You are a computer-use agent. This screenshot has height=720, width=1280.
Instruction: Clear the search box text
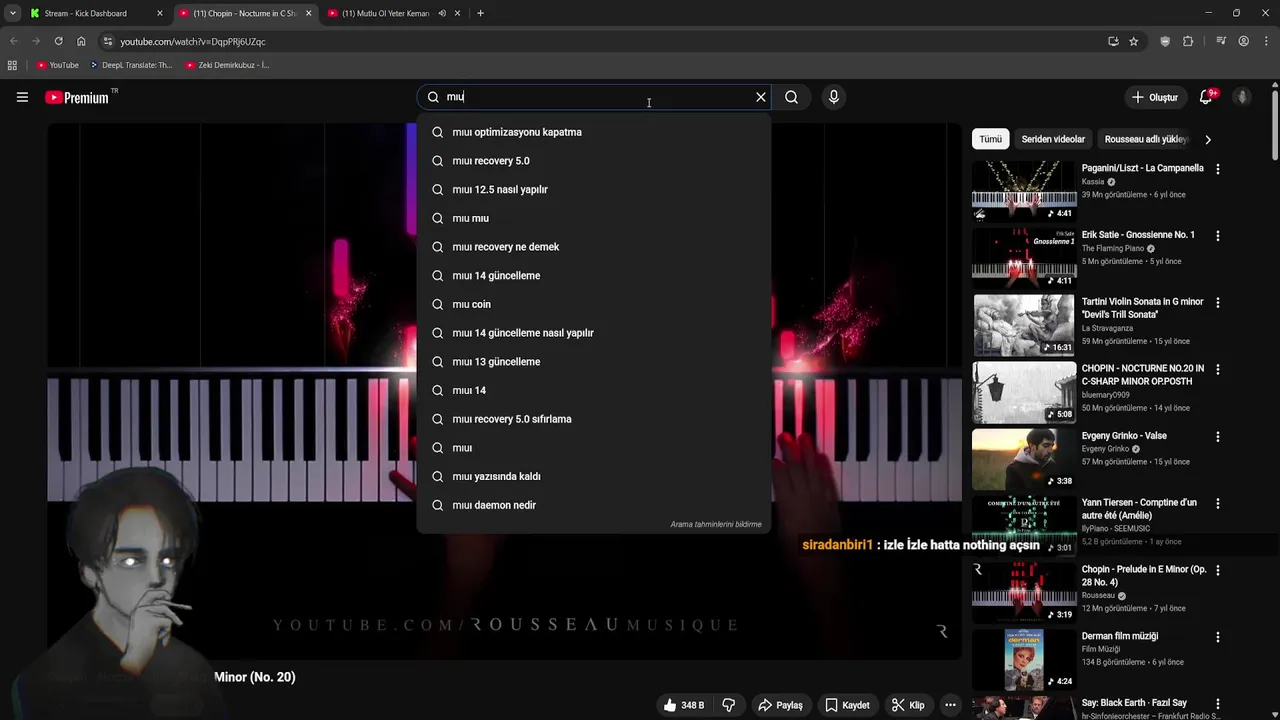click(761, 97)
